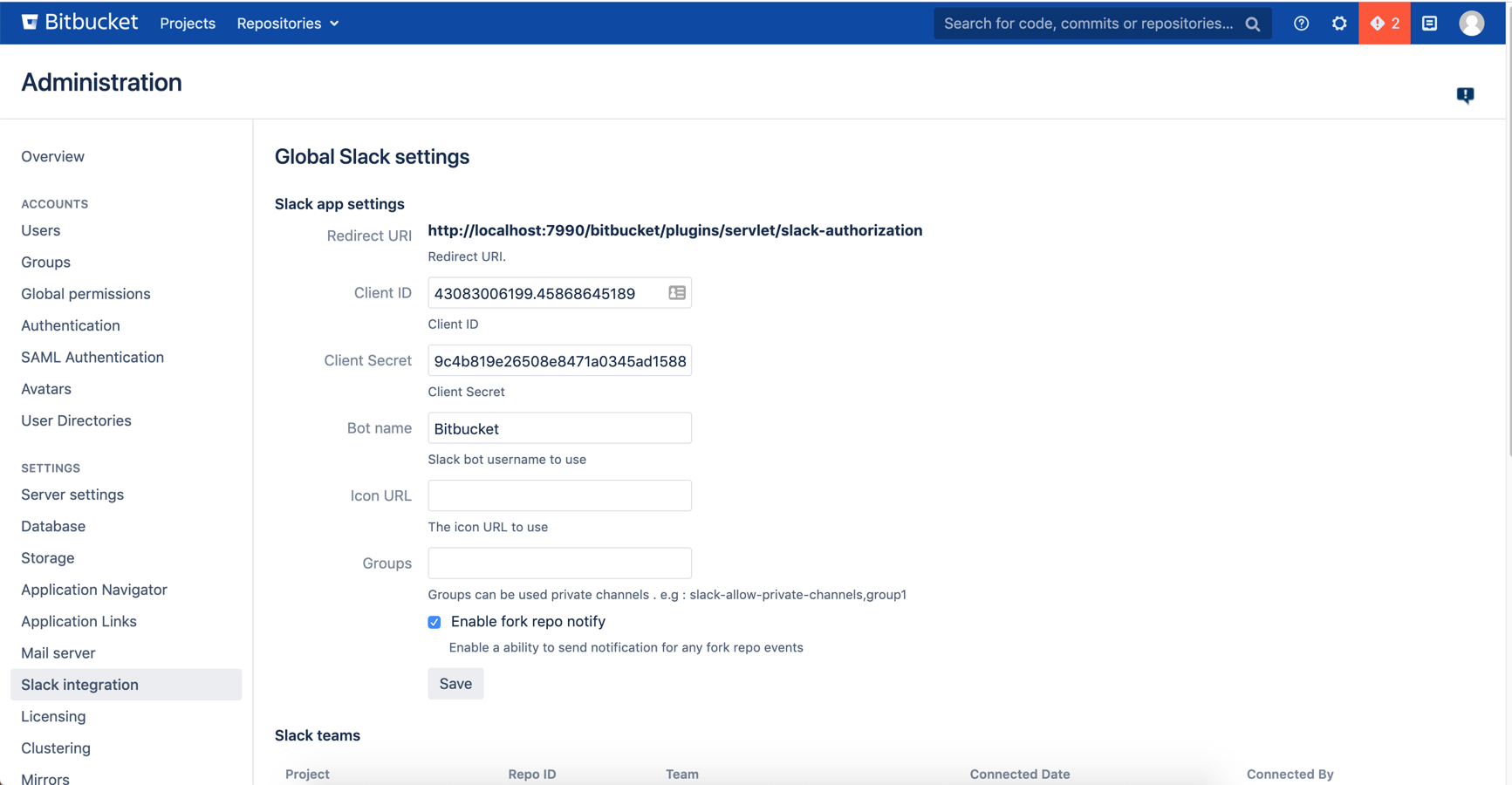Click the 'Slack bot username to use' hint
1512x785 pixels.
pos(507,460)
